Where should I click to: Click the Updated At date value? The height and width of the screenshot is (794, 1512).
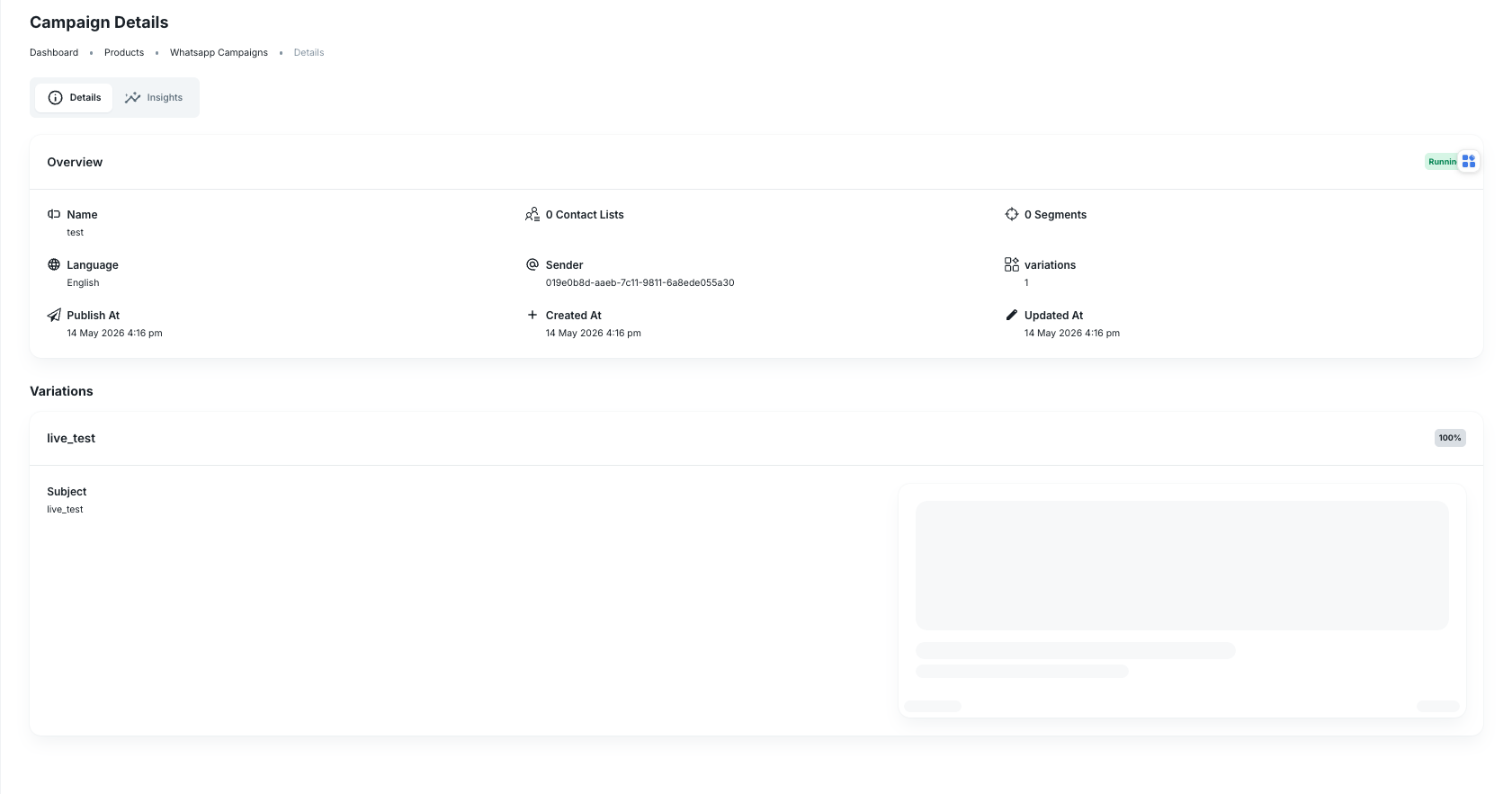[1072, 333]
